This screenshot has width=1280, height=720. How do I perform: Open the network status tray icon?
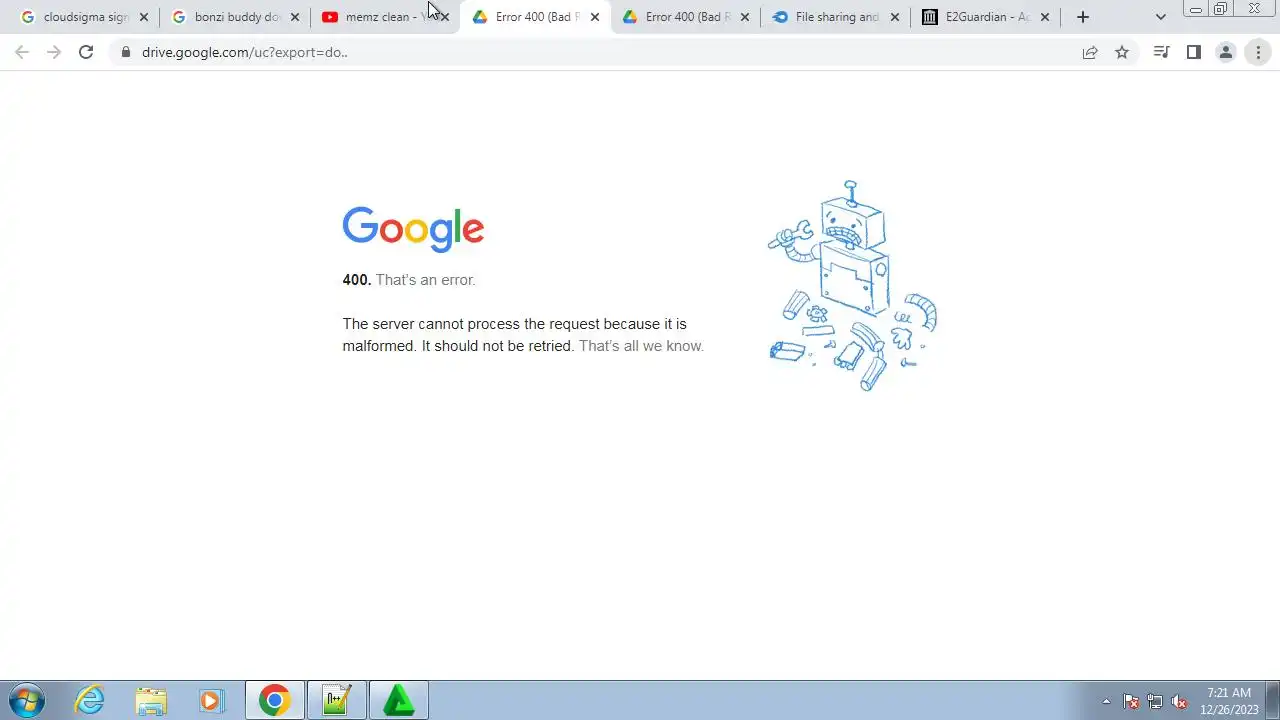[x=1155, y=701]
